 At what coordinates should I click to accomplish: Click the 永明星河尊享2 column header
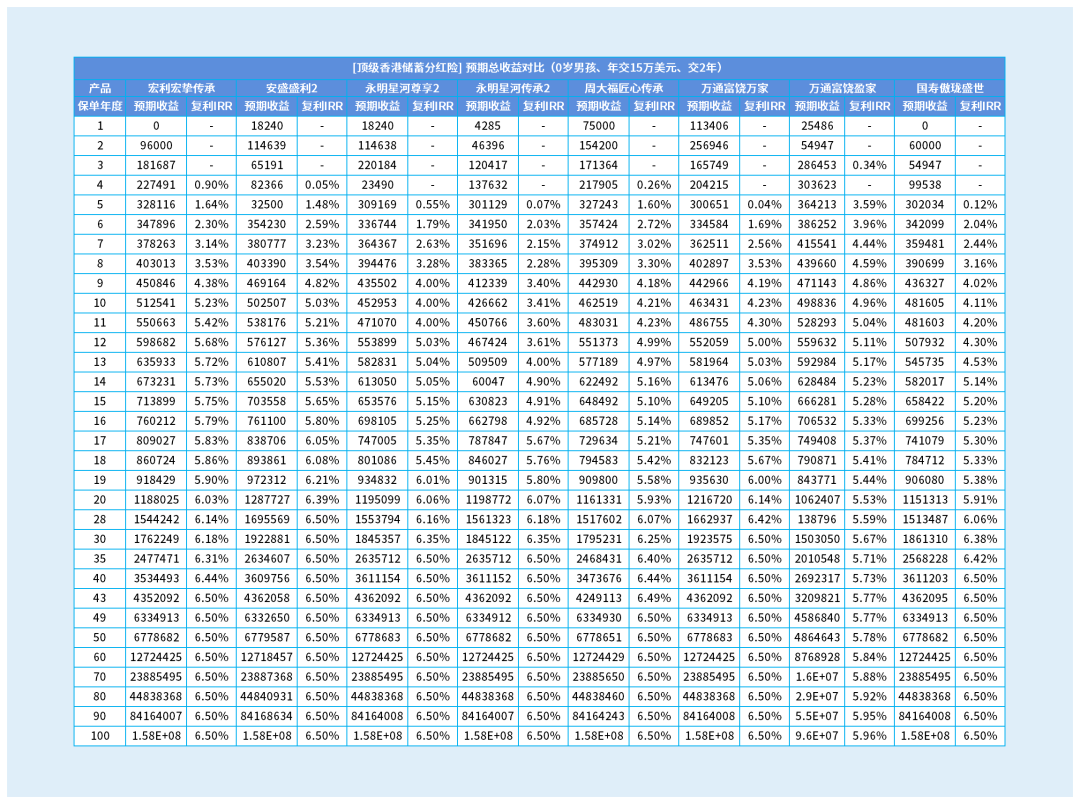pyautogui.click(x=402, y=88)
